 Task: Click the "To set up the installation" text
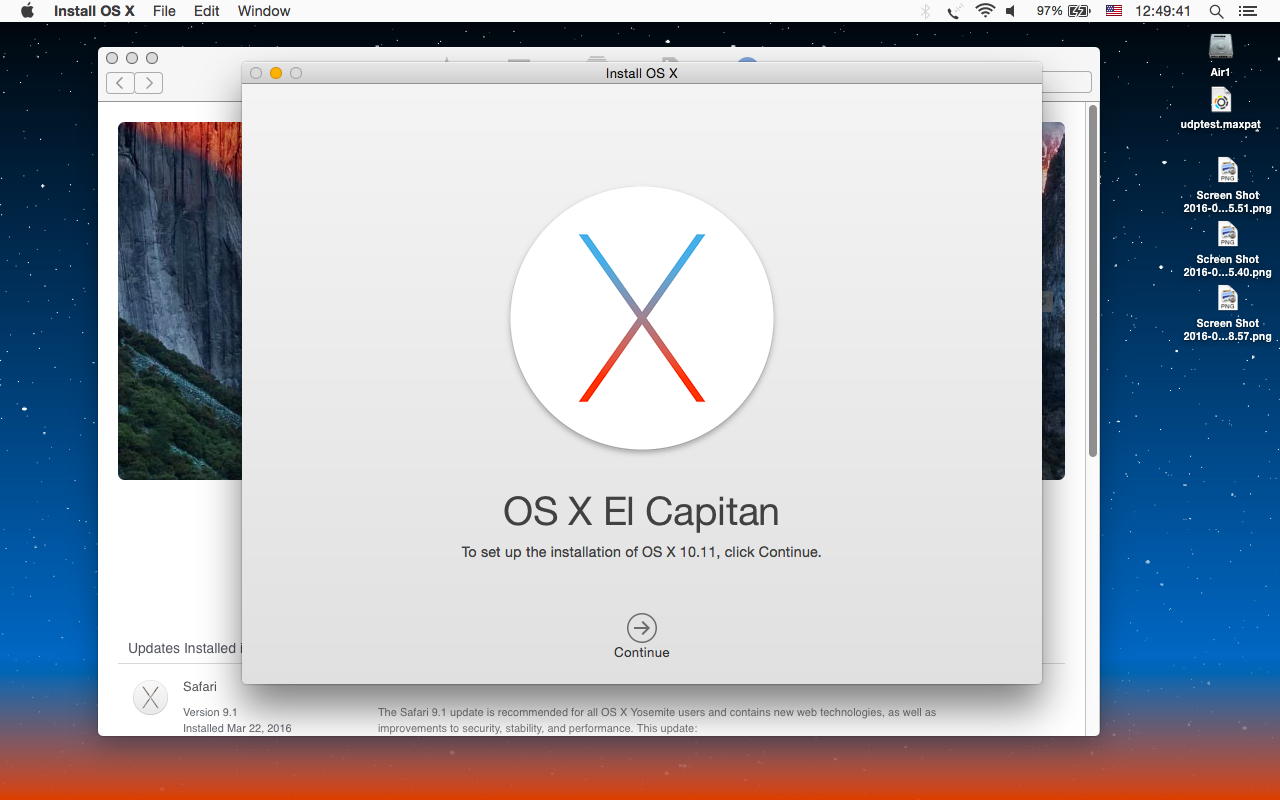(641, 552)
